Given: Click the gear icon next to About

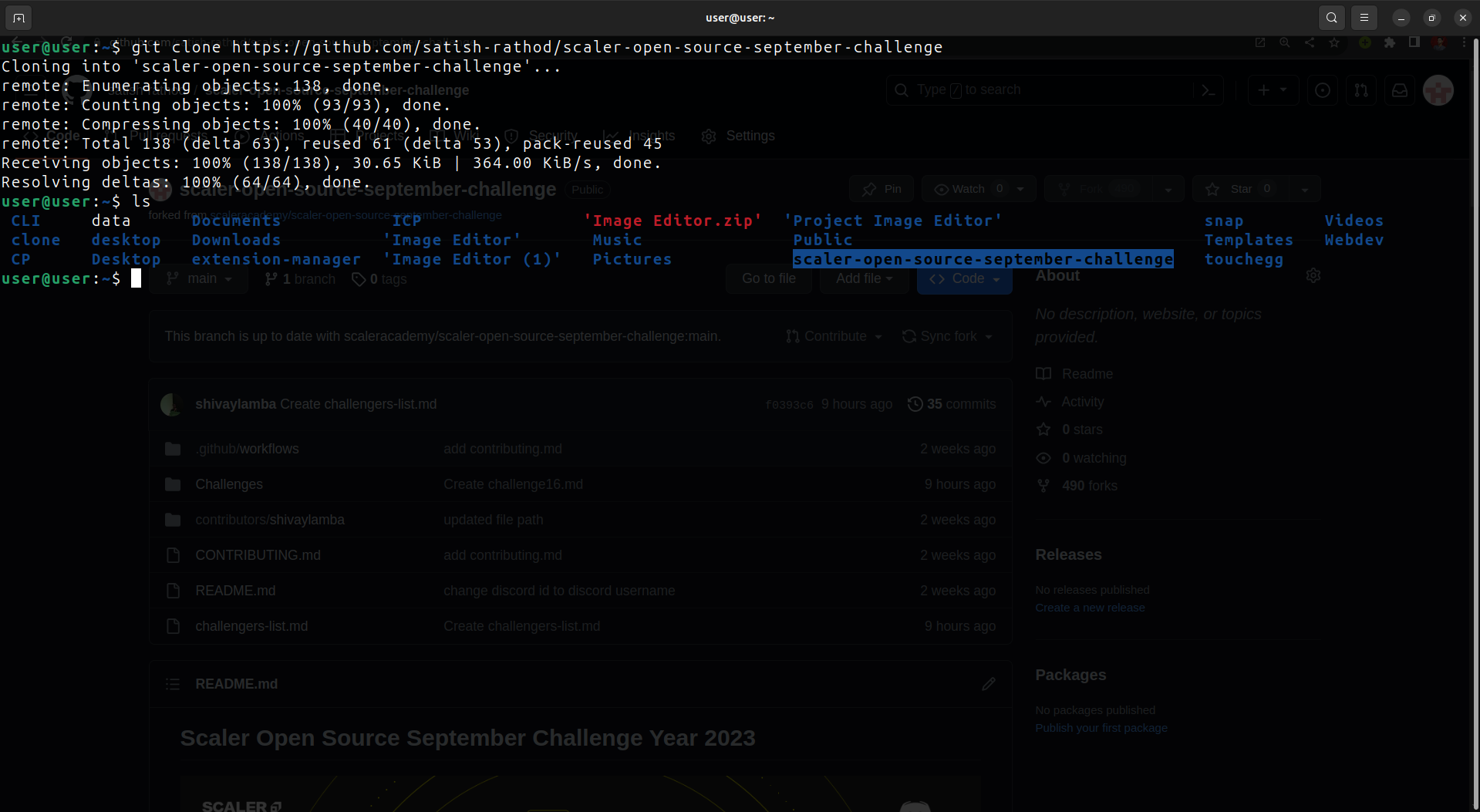Looking at the screenshot, I should coord(1314,275).
